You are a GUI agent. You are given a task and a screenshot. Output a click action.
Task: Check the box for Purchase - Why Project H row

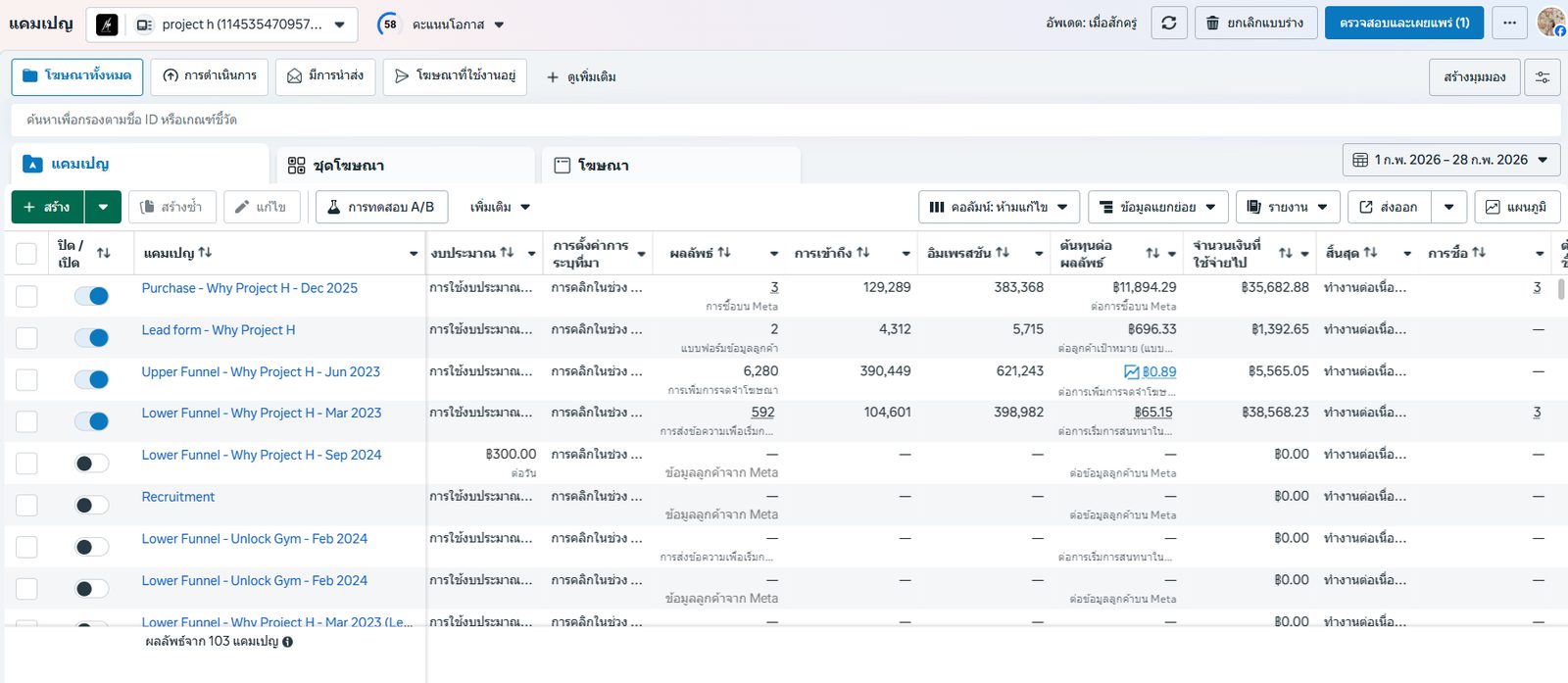pos(26,296)
